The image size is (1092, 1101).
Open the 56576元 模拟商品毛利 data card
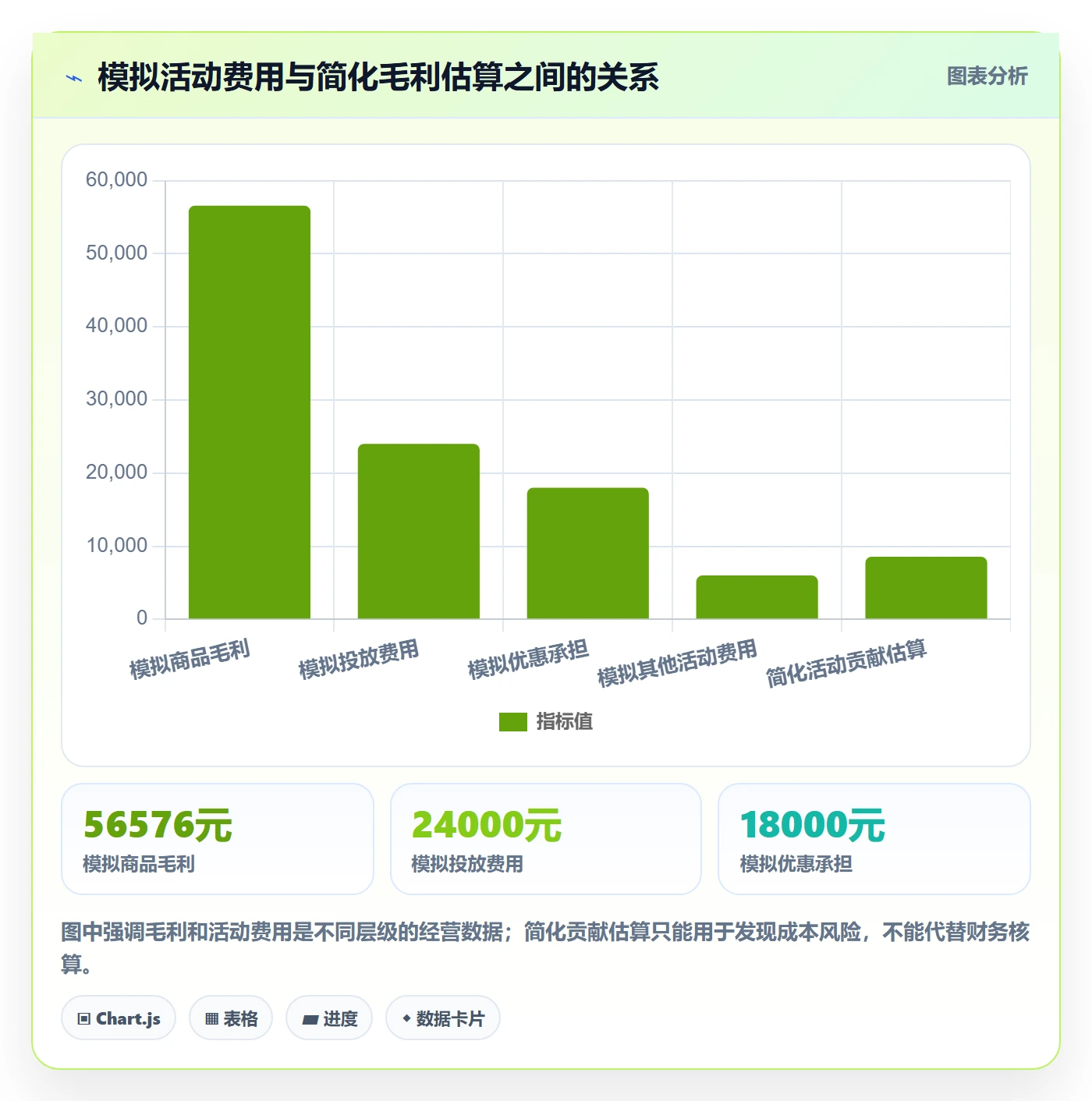218,839
